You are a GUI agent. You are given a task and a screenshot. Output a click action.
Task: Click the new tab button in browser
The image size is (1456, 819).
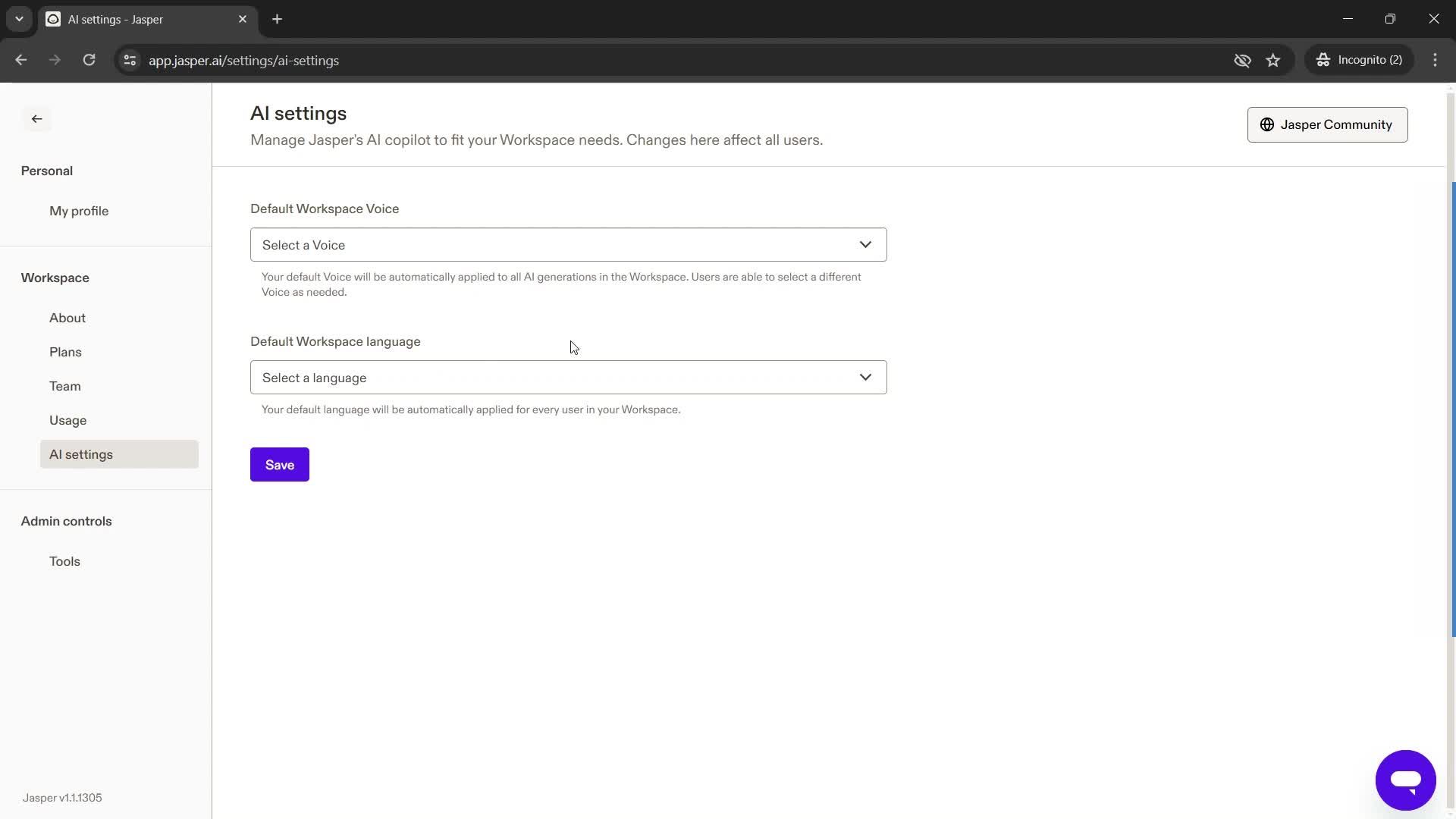tap(277, 19)
